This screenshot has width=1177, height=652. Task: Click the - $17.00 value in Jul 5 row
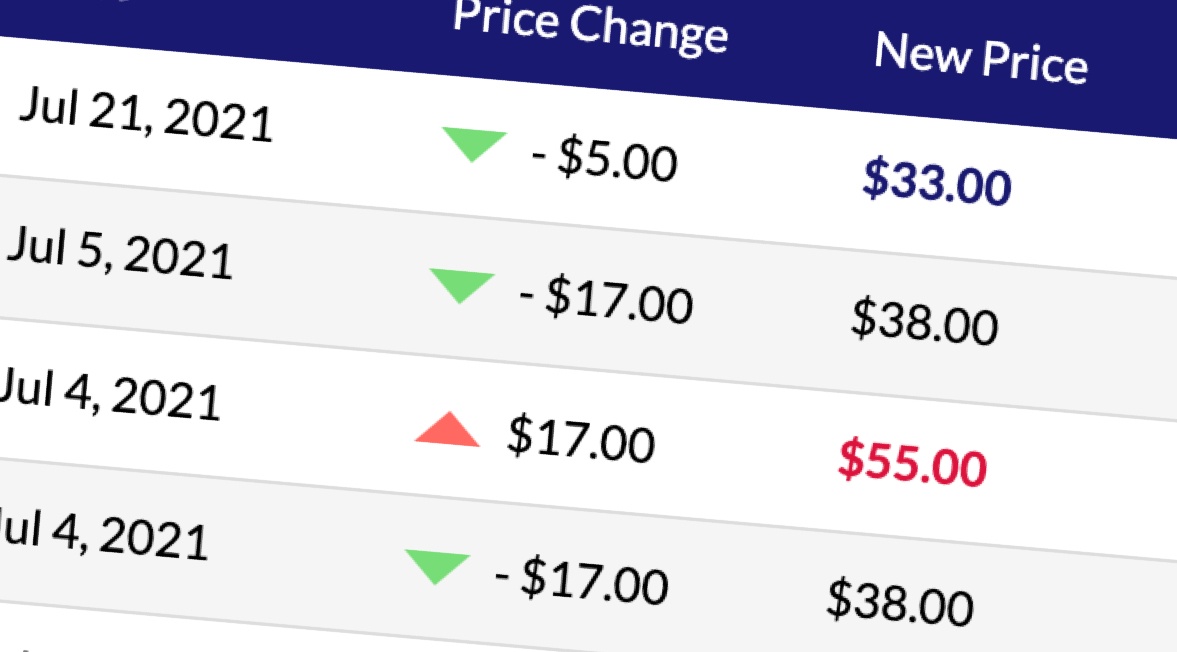pos(605,300)
